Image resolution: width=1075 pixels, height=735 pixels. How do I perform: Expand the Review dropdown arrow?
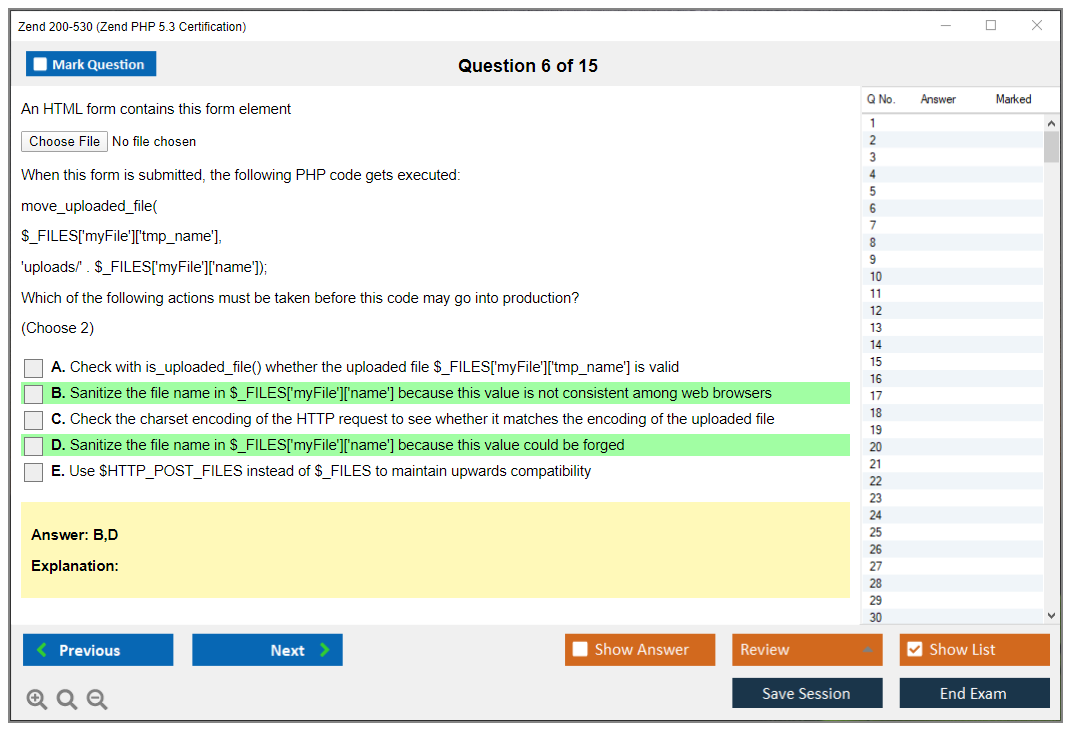click(x=868, y=650)
